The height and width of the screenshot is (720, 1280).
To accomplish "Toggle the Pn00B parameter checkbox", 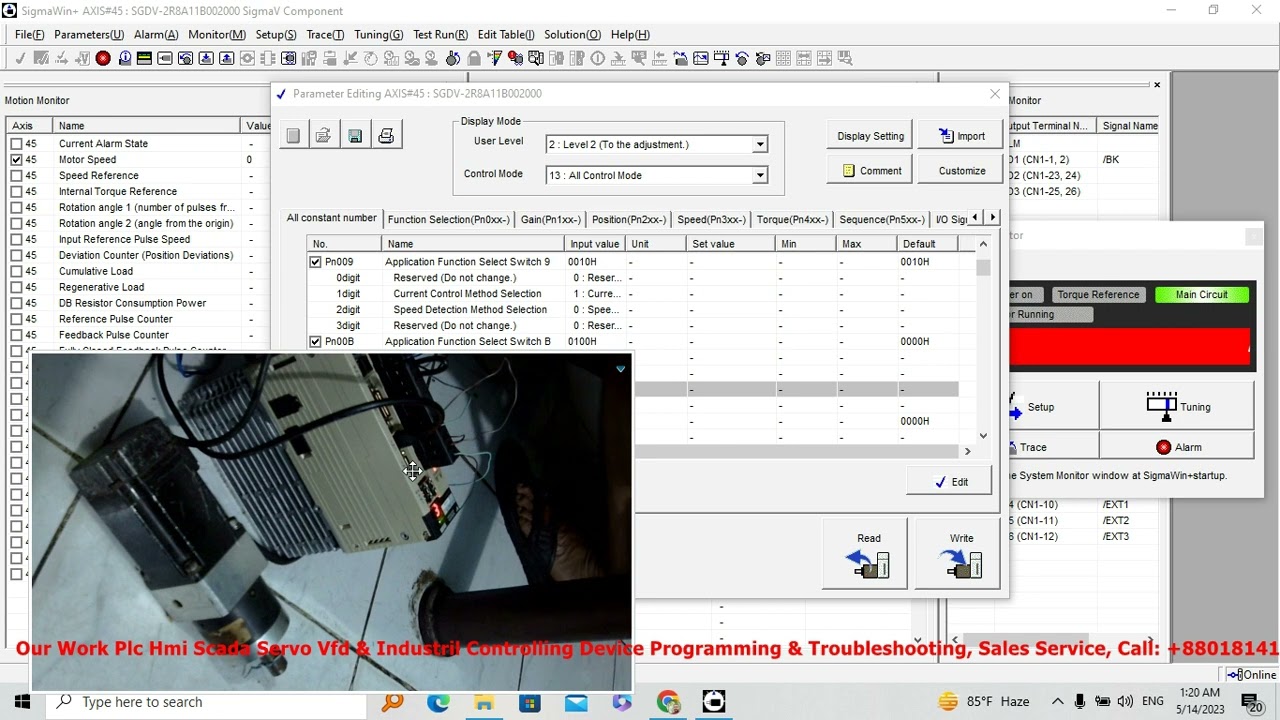I will point(316,342).
